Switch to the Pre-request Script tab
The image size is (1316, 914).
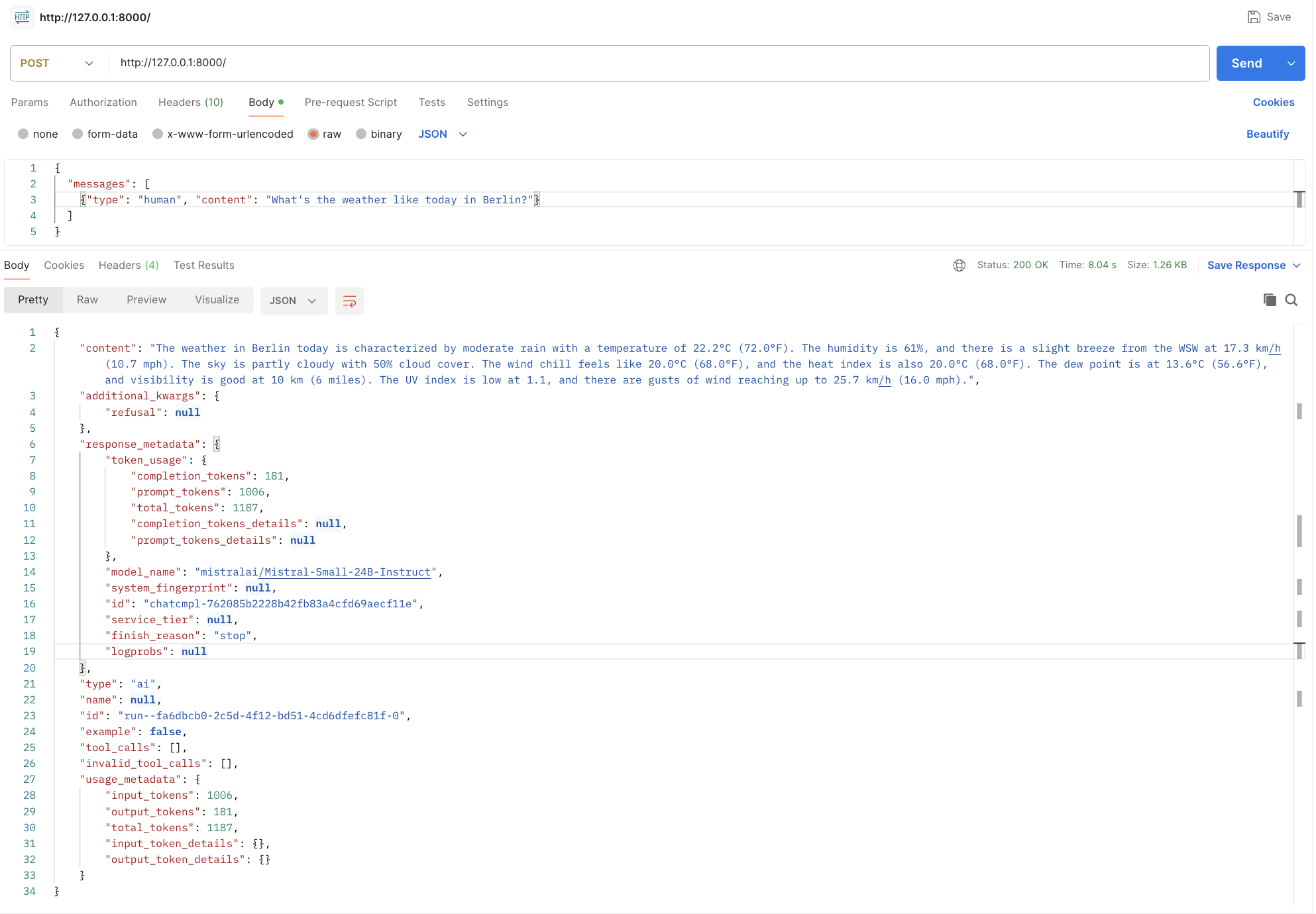[x=351, y=103]
